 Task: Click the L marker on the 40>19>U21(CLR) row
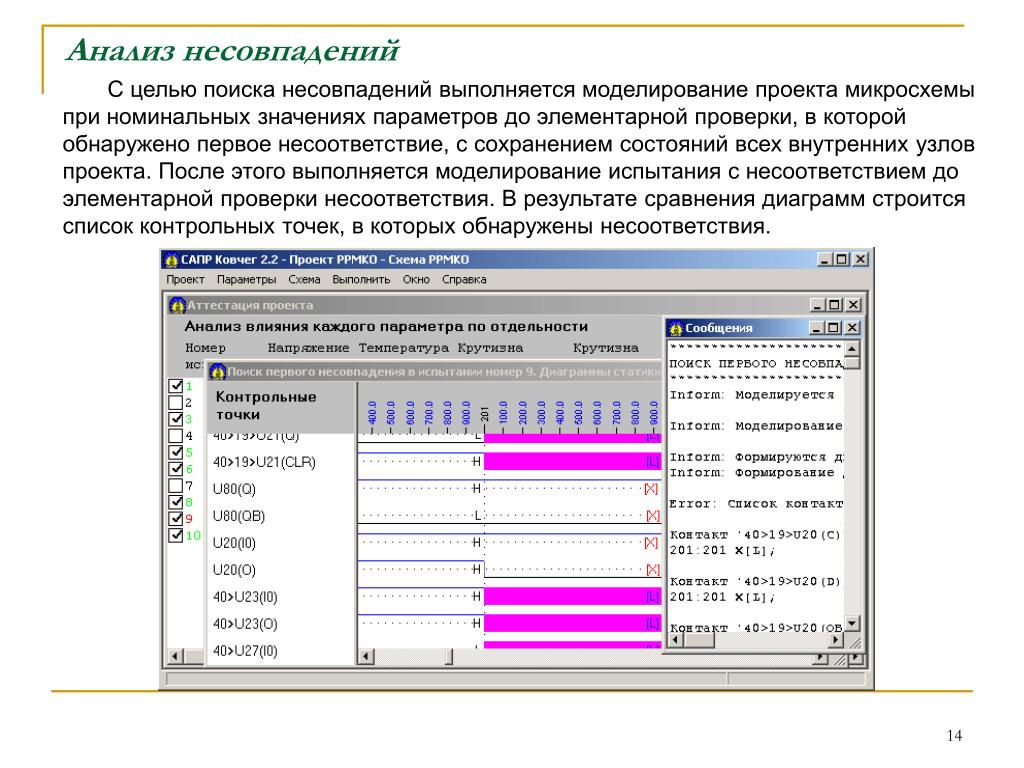point(652,462)
